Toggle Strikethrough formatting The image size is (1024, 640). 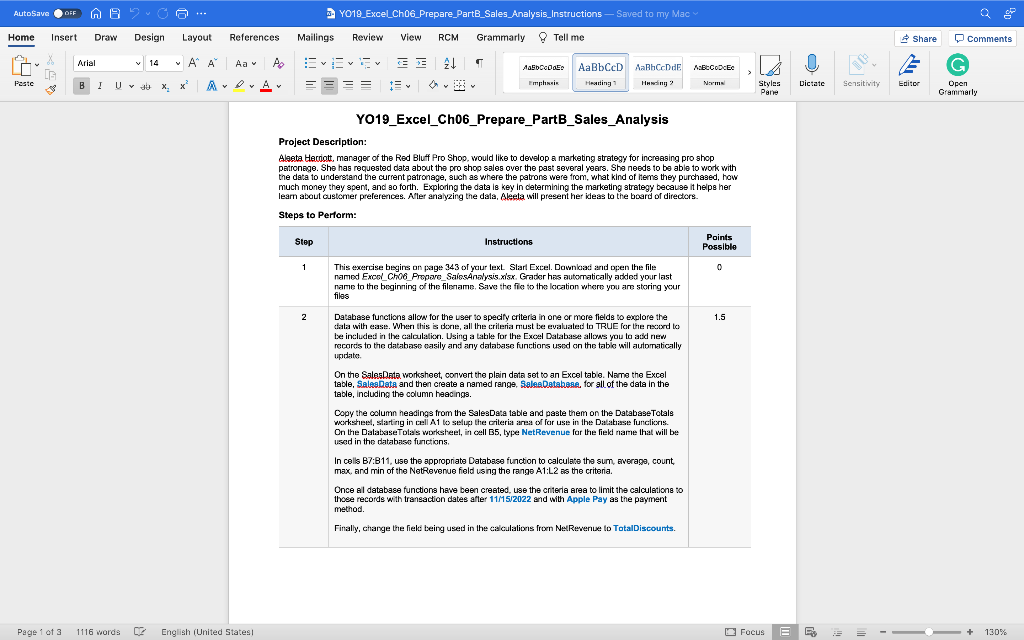tap(146, 86)
